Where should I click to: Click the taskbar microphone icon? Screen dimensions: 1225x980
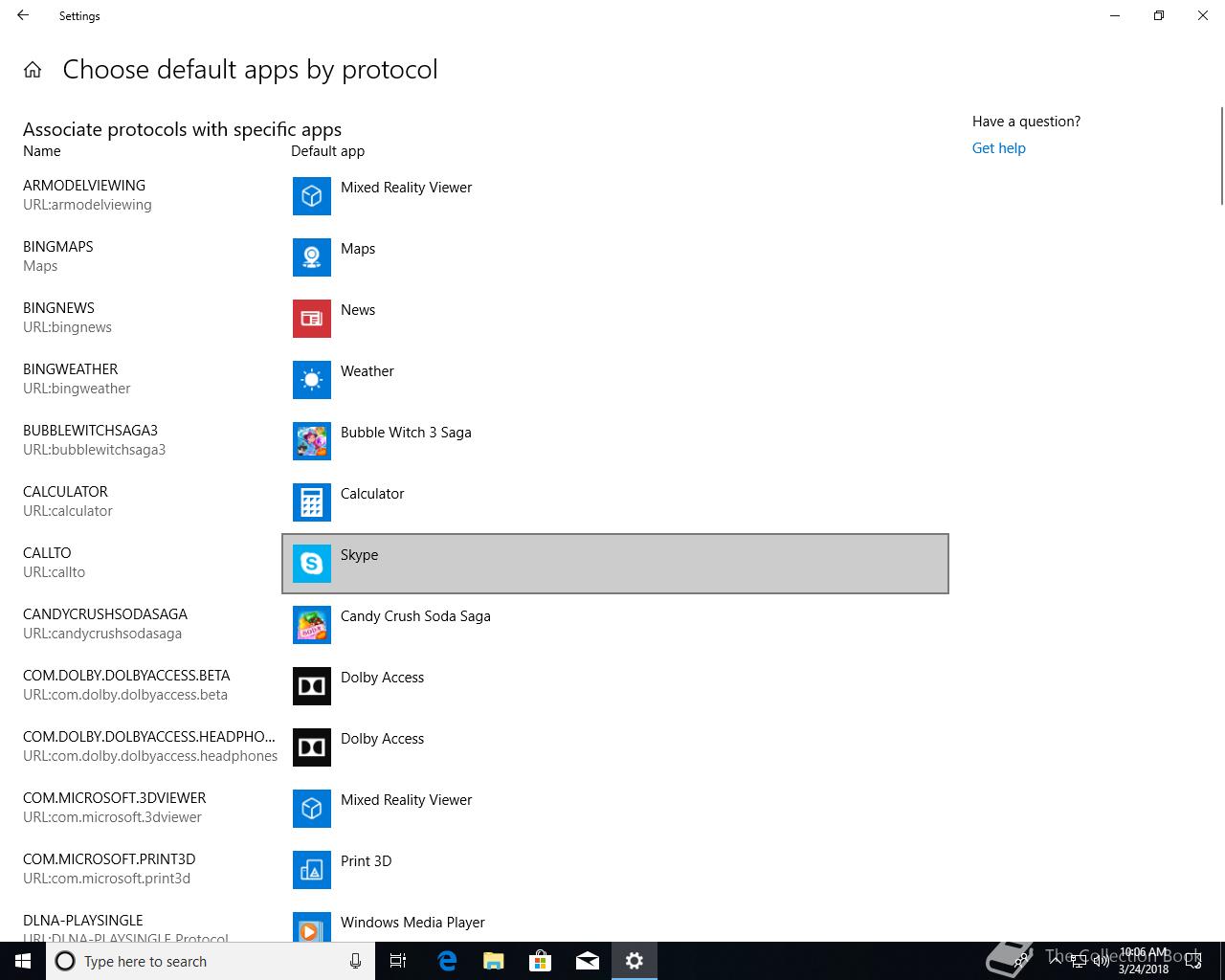[x=355, y=961]
